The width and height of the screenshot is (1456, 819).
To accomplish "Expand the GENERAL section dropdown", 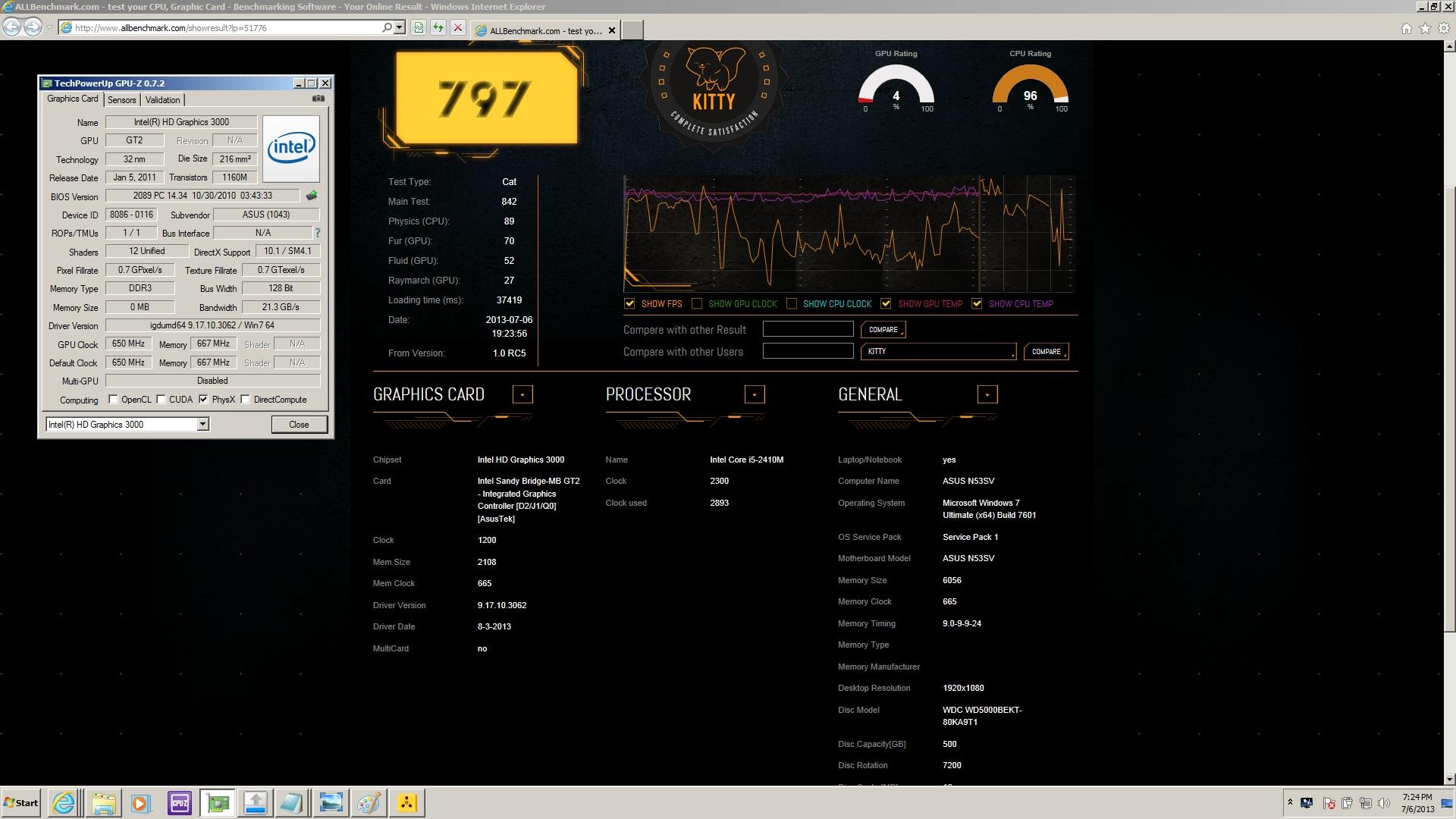I will (x=987, y=394).
